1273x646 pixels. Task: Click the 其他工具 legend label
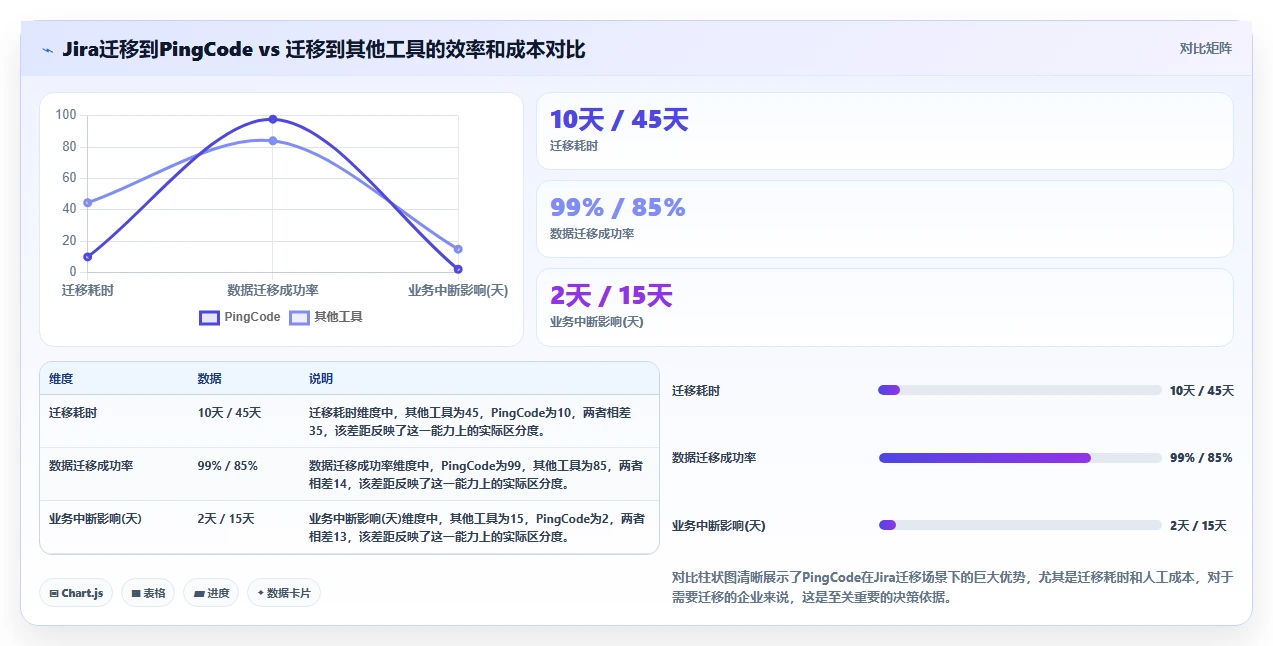[x=338, y=317]
